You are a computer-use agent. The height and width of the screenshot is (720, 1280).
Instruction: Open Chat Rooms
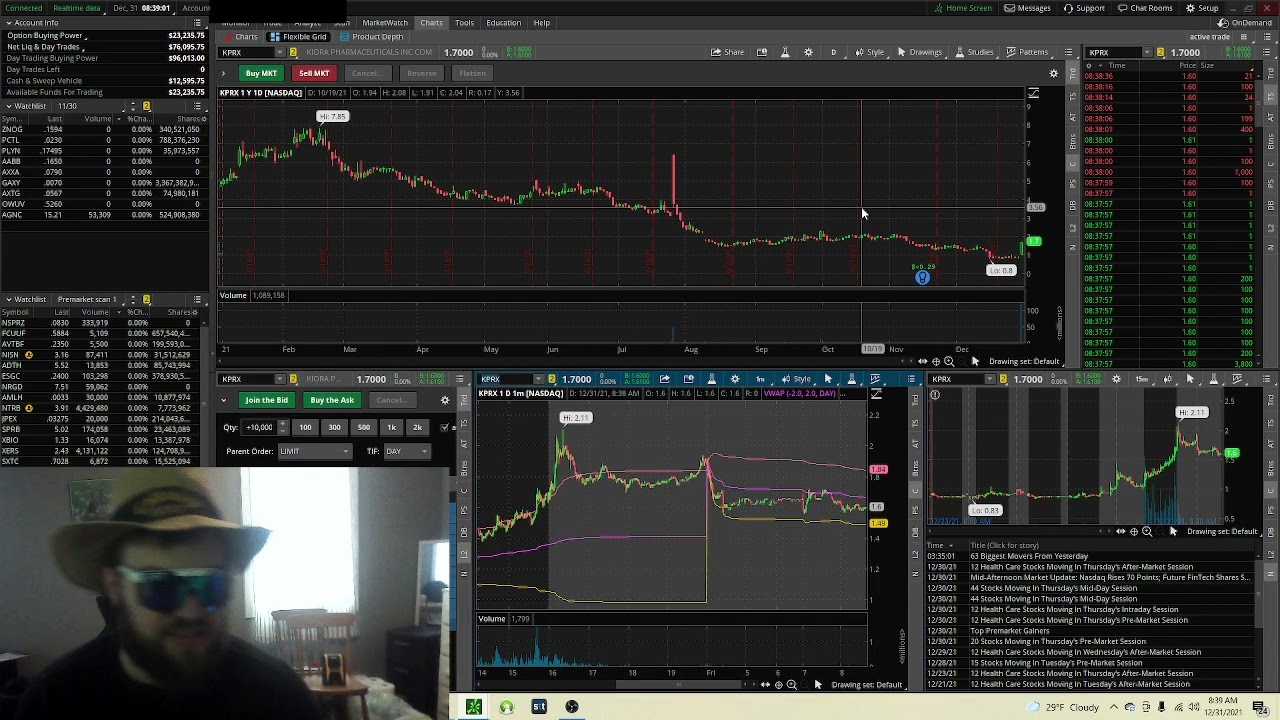click(x=1144, y=8)
